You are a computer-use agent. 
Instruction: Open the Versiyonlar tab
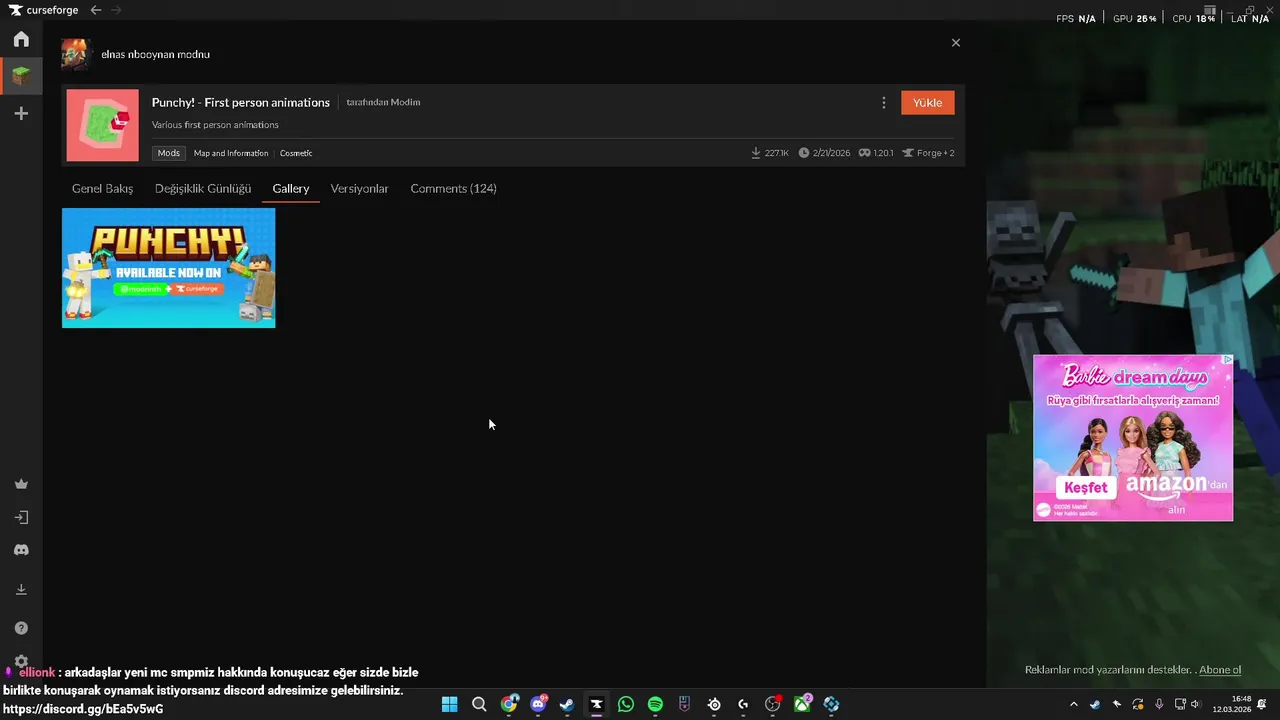(x=359, y=188)
